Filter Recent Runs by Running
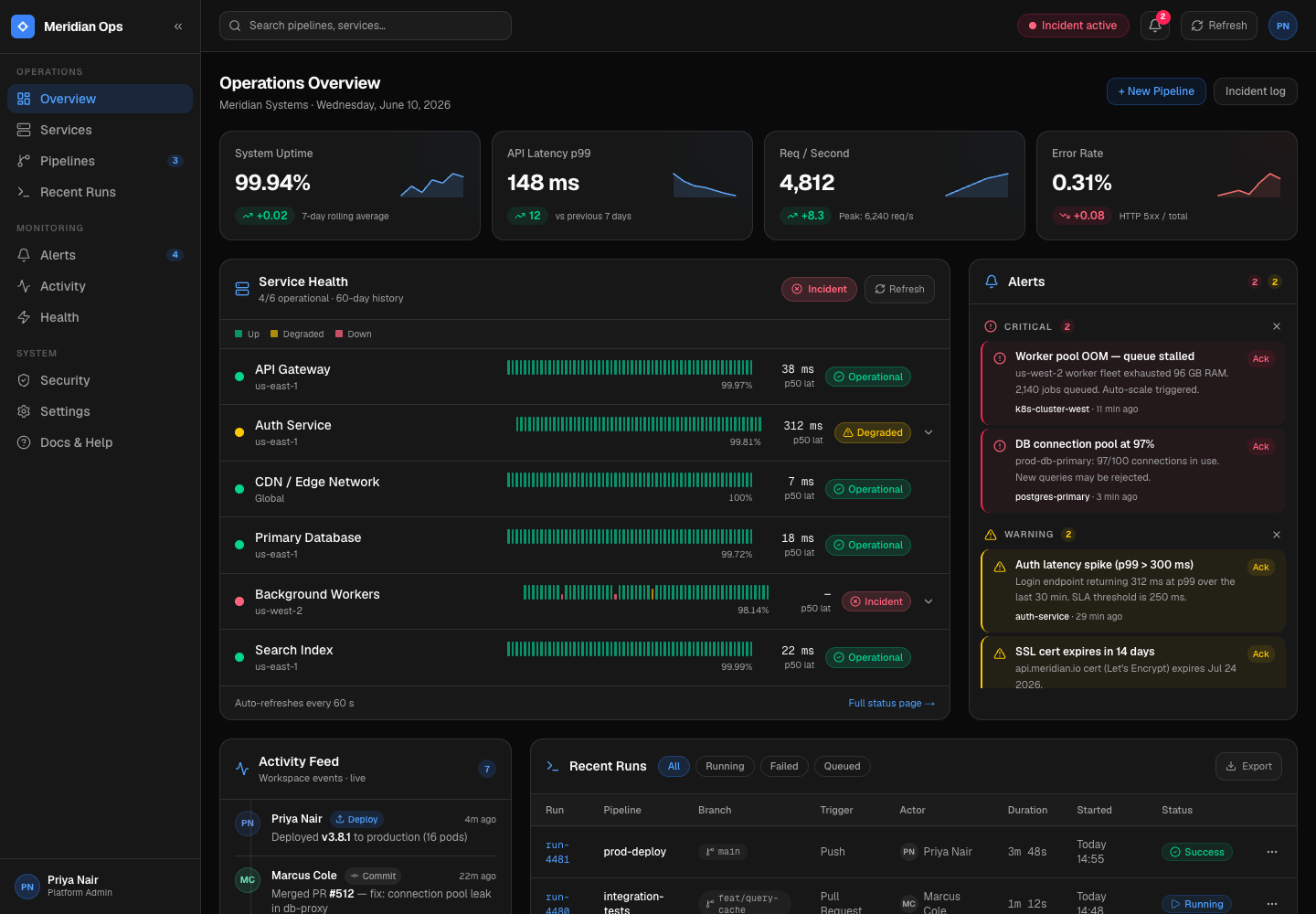This screenshot has height=914, width=1316. 725,766
